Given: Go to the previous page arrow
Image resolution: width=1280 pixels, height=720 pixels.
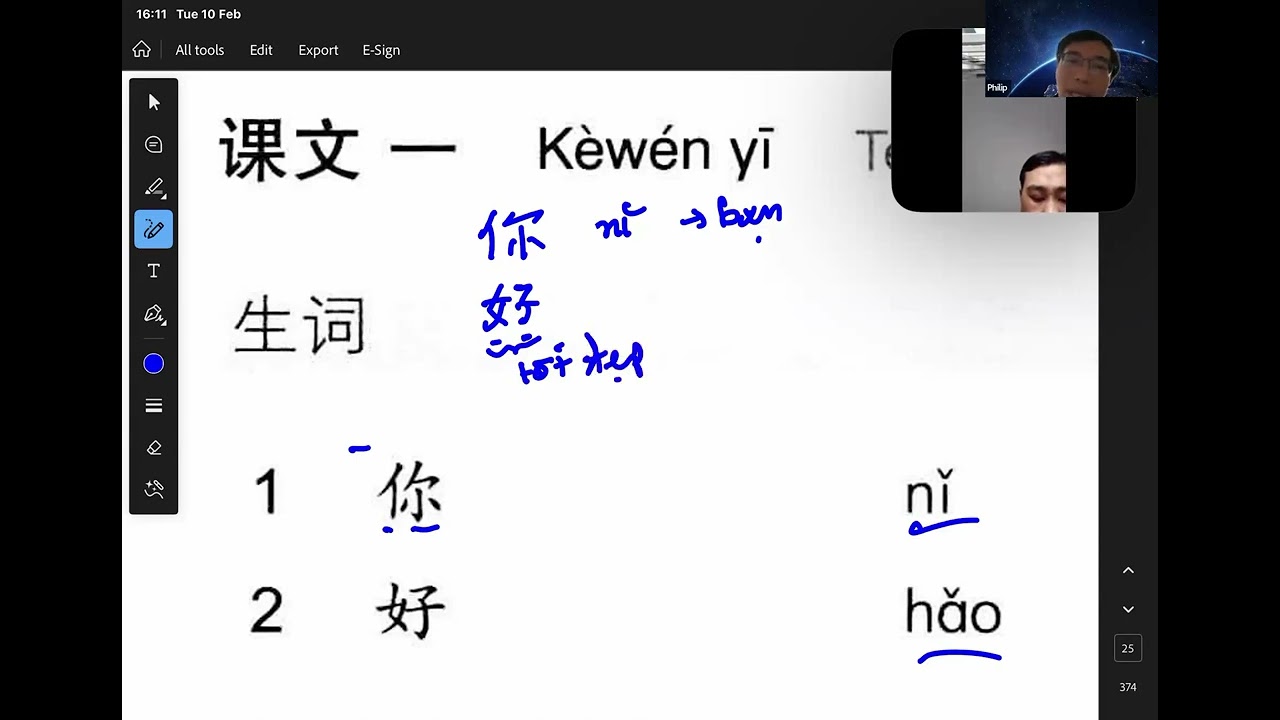Looking at the screenshot, I should coord(1128,570).
